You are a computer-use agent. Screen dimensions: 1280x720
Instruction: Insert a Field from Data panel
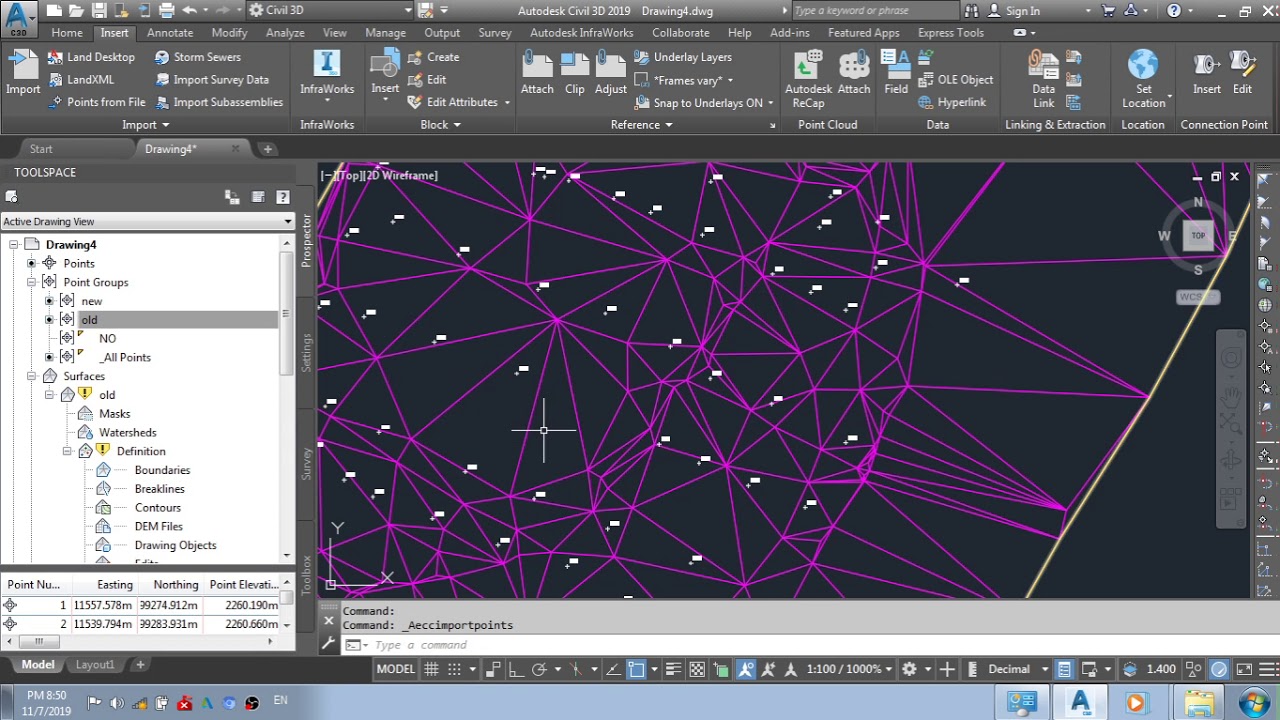(896, 72)
